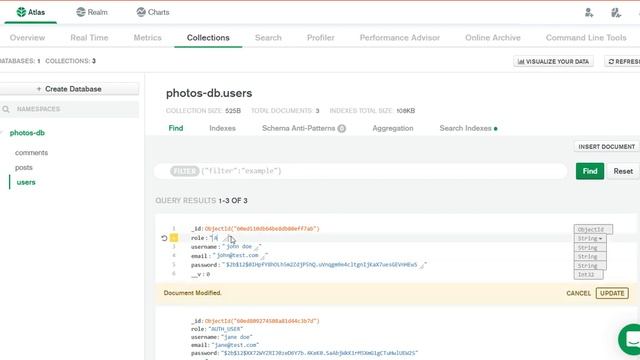Click Create Database button

(69, 89)
